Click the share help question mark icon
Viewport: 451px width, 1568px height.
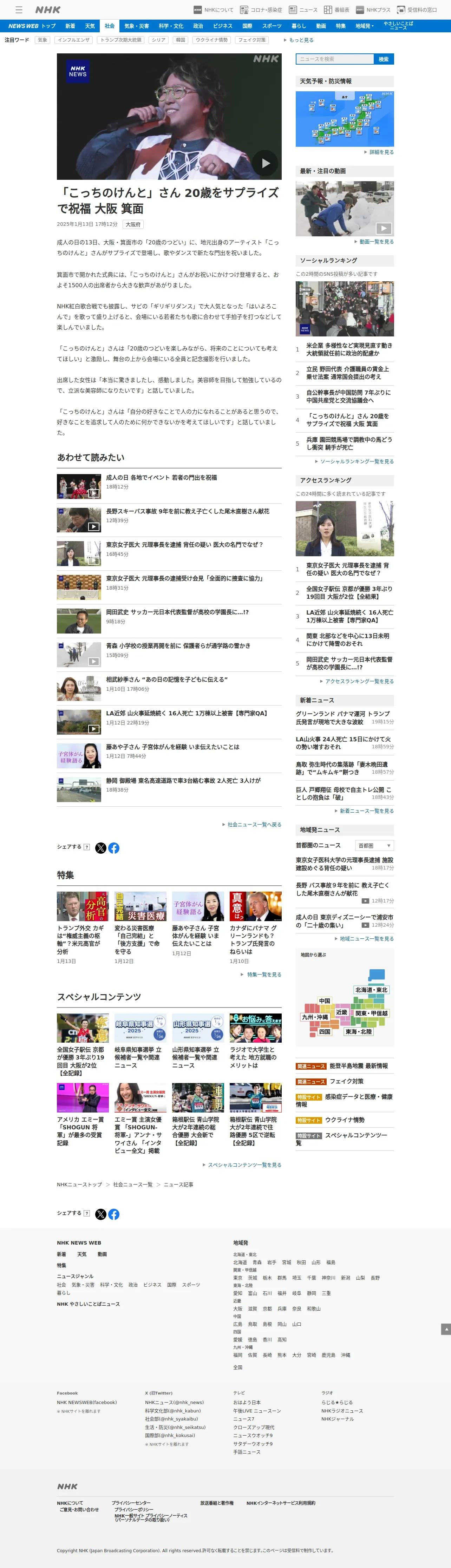pos(87,847)
